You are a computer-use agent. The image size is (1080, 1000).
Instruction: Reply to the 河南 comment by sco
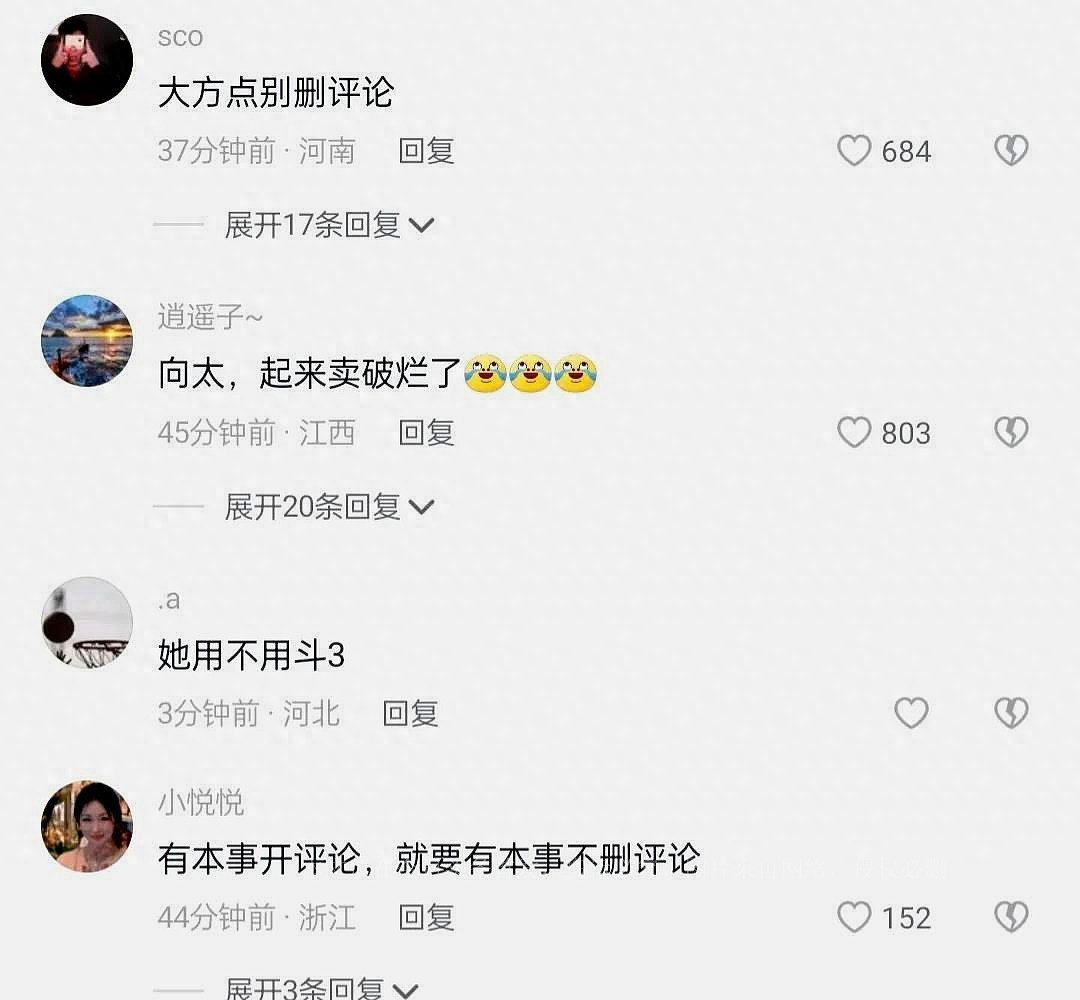(426, 151)
